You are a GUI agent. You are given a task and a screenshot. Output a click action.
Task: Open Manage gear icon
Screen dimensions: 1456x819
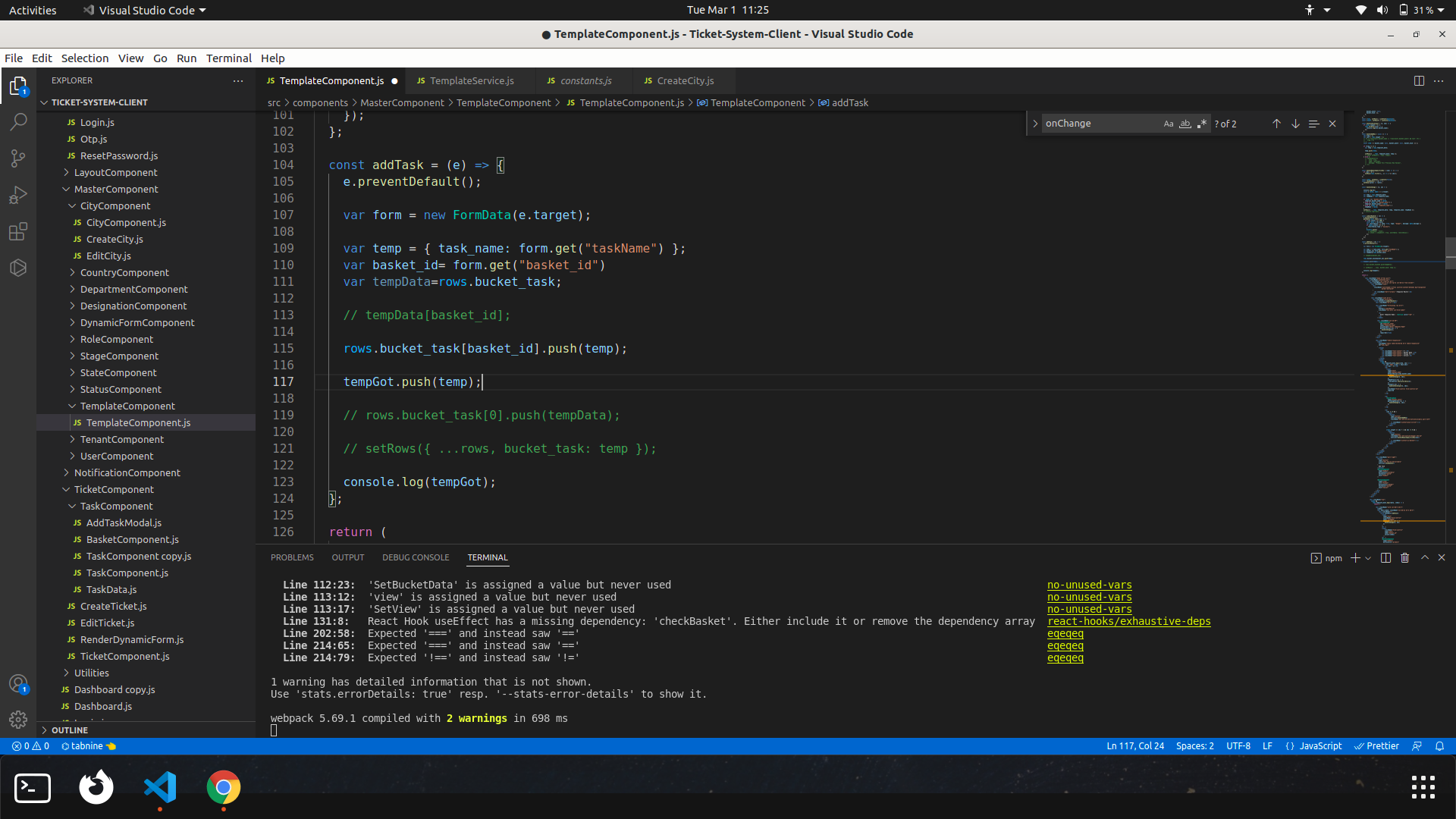point(18,719)
